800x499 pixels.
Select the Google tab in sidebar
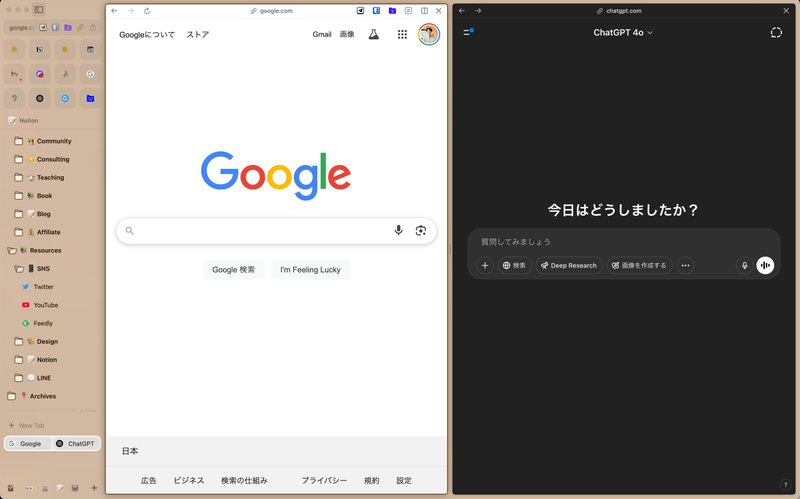coord(26,443)
